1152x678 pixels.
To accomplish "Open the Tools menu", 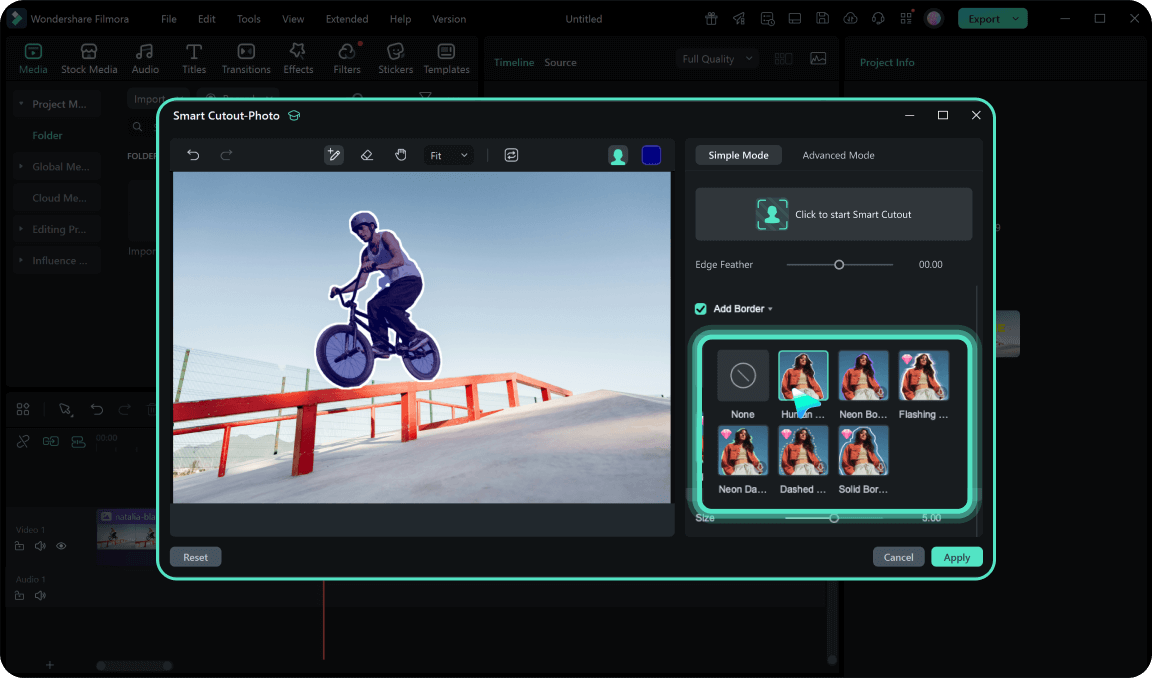I will (x=248, y=18).
